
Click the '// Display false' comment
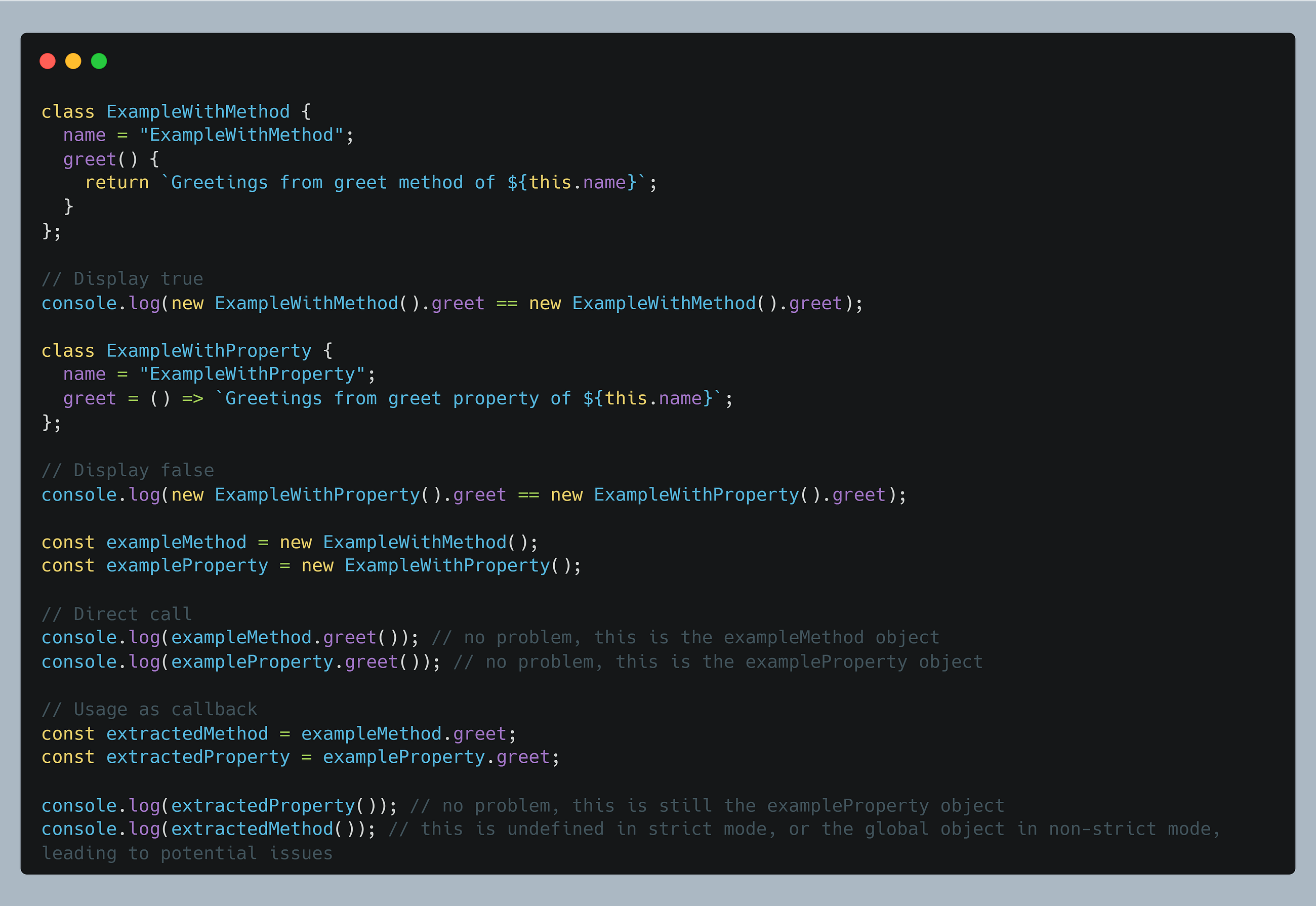pyautogui.click(x=128, y=470)
